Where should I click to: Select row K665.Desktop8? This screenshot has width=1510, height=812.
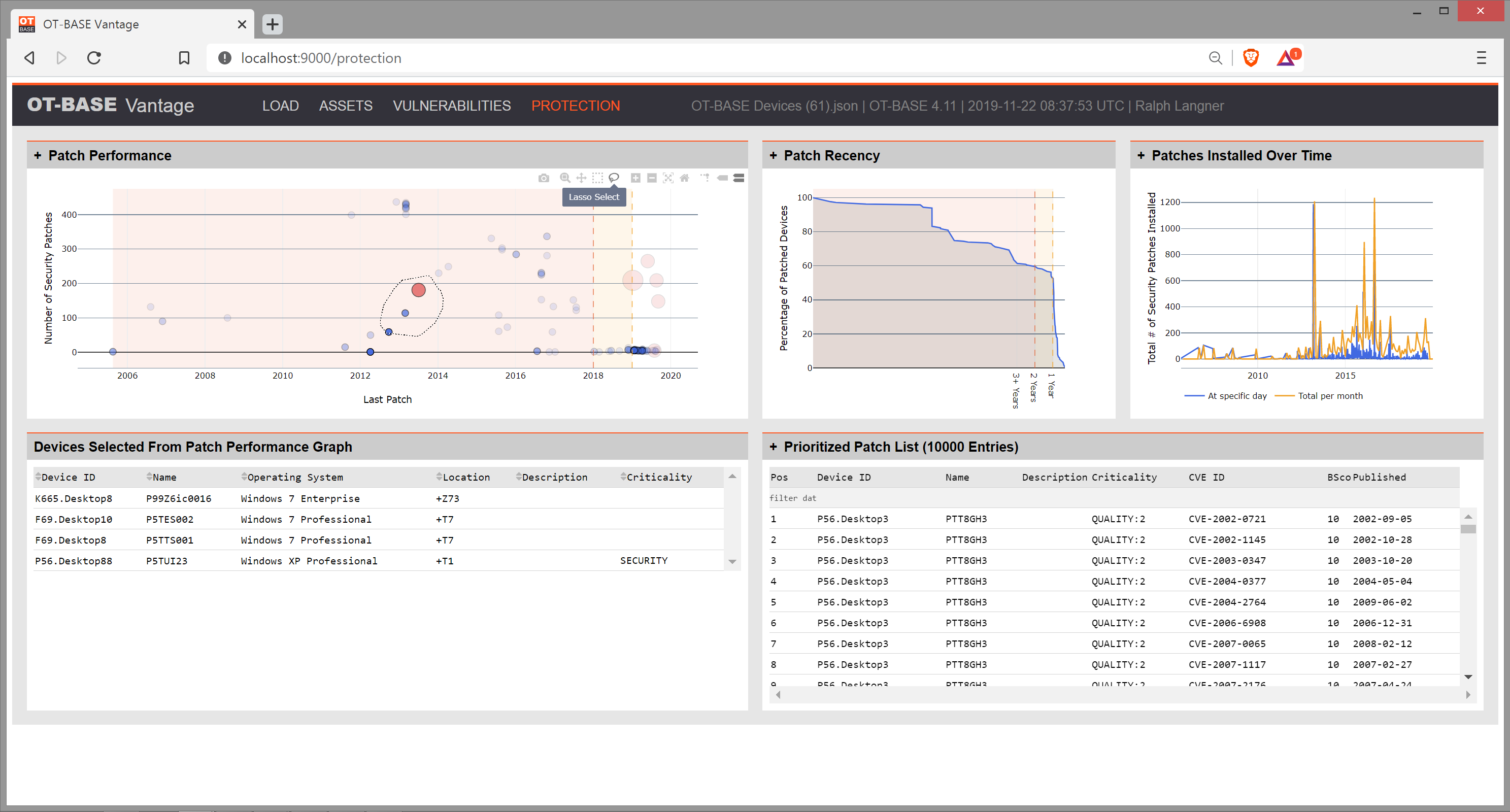(x=378, y=498)
